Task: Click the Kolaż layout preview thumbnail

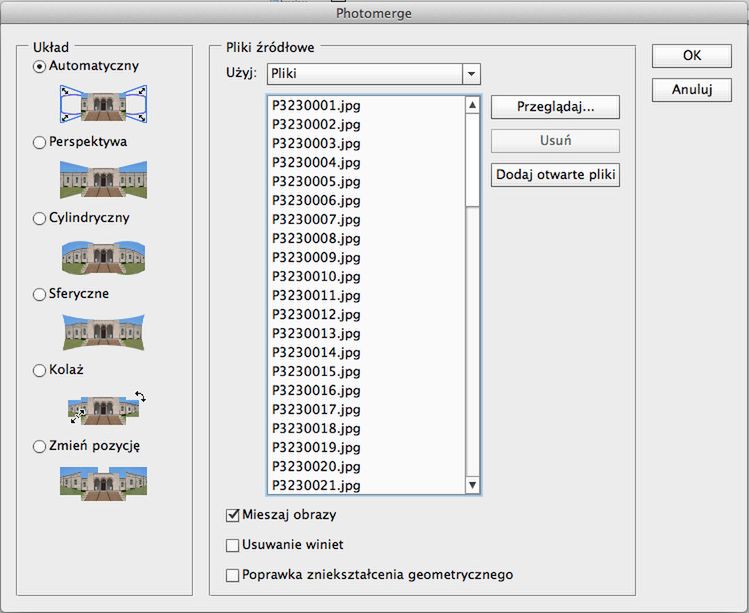Action: 106,409
